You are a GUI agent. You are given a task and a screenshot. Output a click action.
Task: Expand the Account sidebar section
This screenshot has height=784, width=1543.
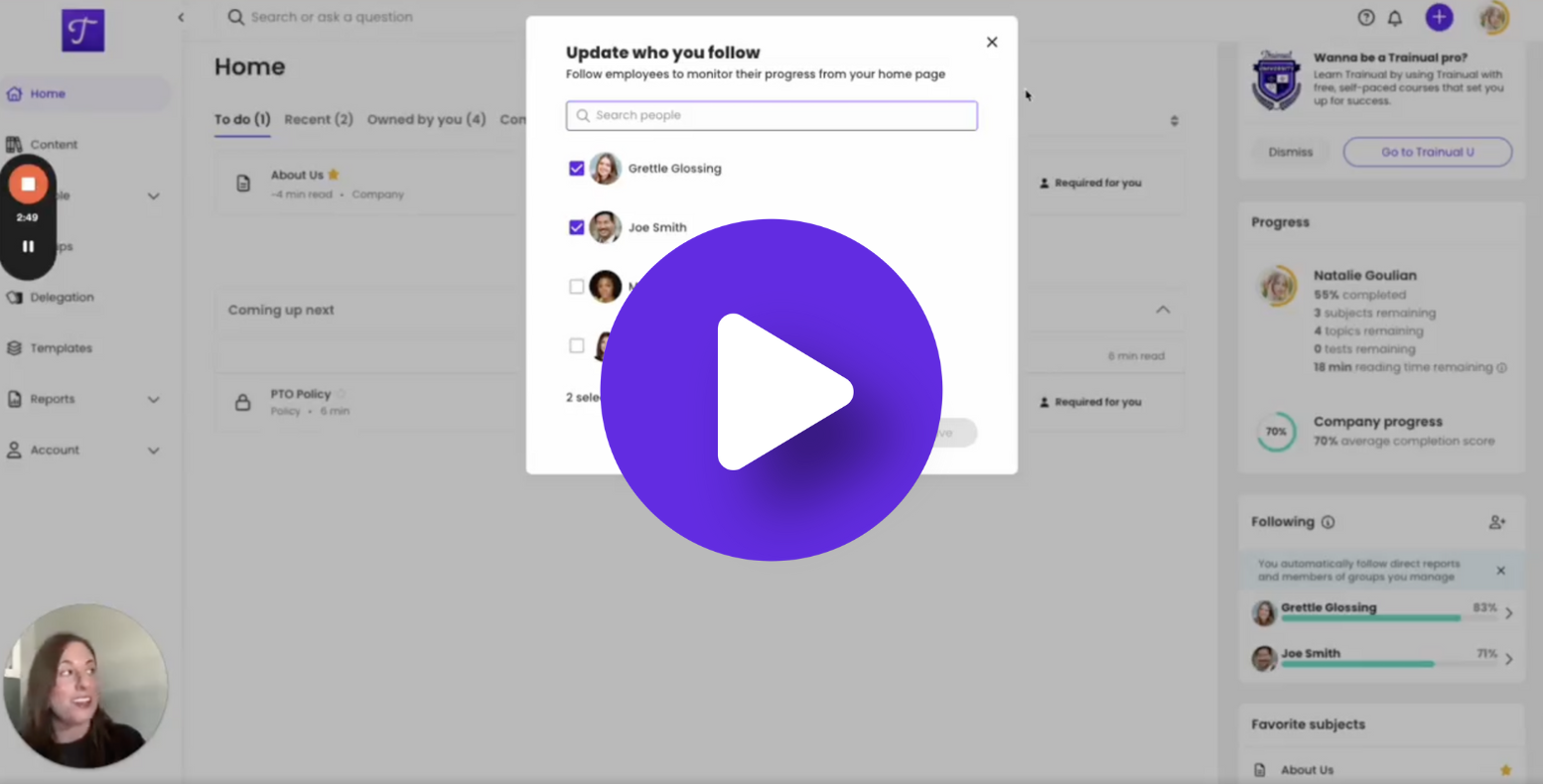pyautogui.click(x=154, y=450)
